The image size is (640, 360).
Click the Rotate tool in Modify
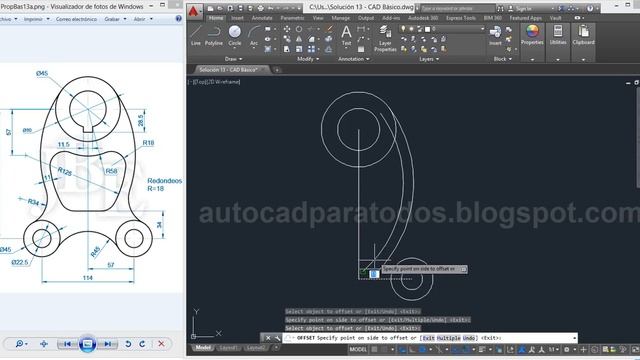tap(299, 29)
